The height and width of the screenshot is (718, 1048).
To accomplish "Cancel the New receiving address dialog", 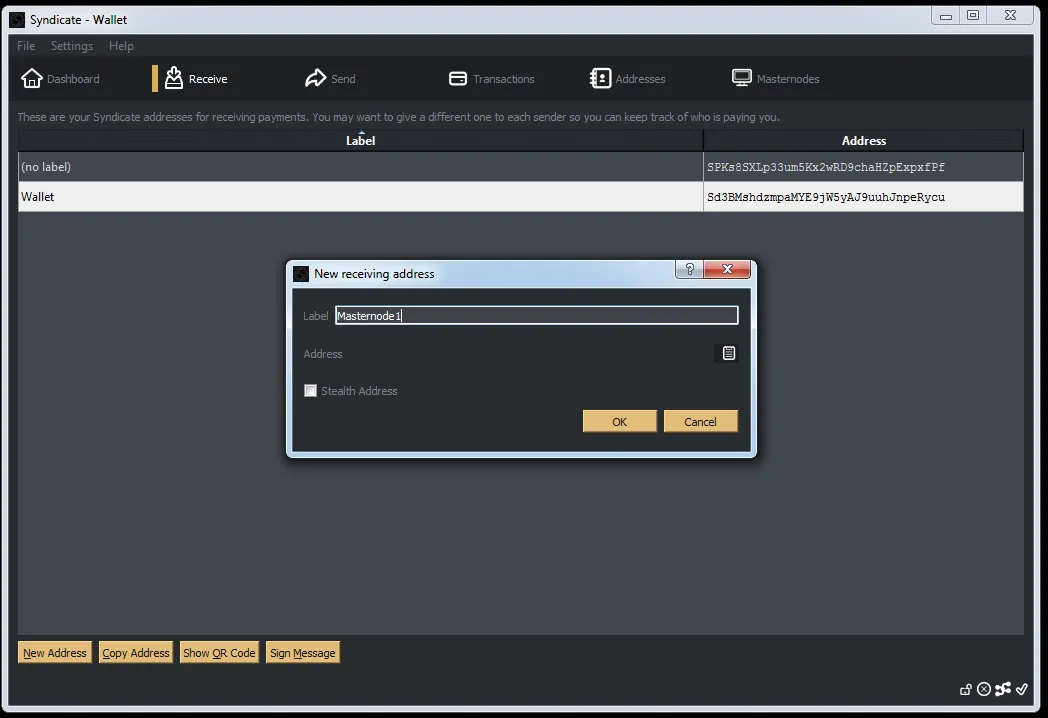I will (x=700, y=421).
